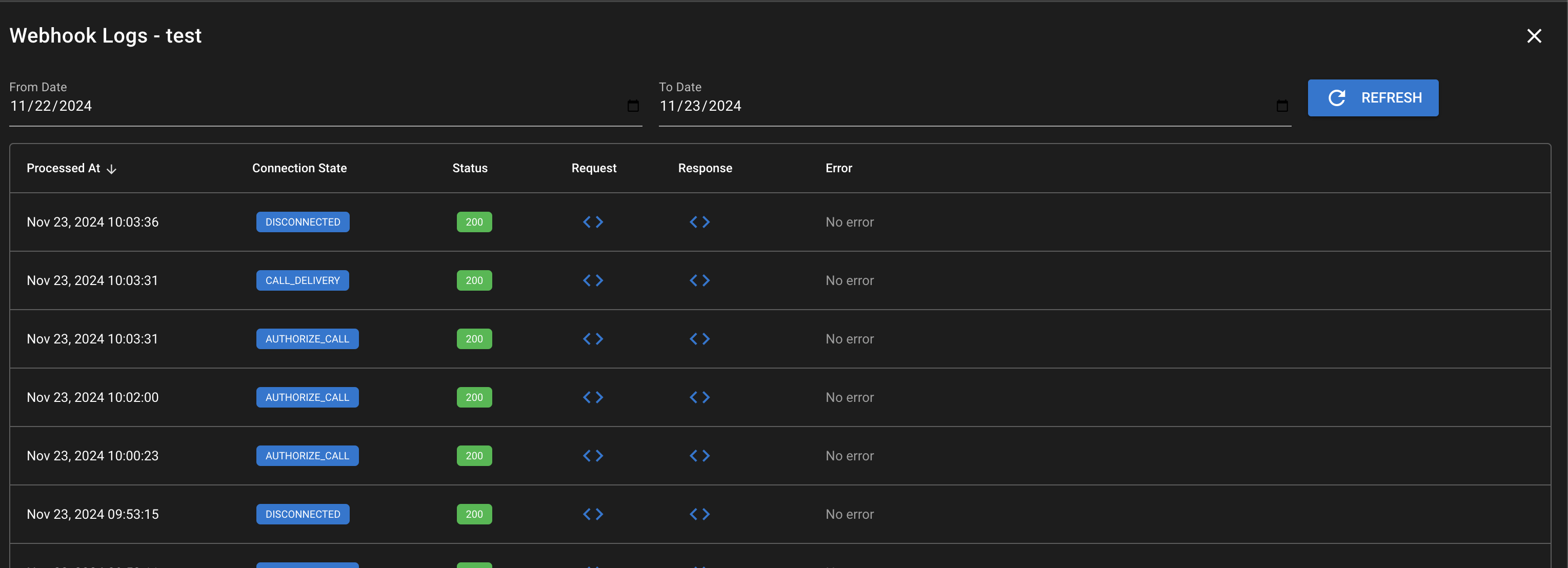Select AUTHORIZE_CALL badge at 10:00:23
Image resolution: width=1568 pixels, height=568 pixels.
click(307, 456)
